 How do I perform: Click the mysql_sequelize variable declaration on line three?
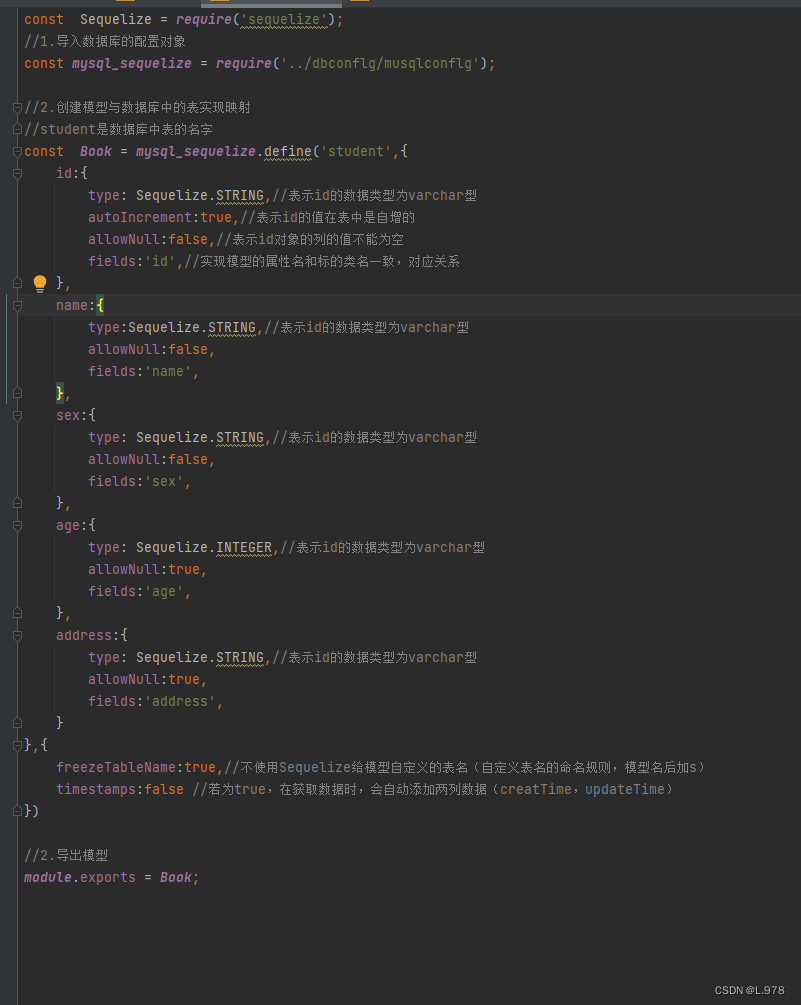[x=131, y=63]
